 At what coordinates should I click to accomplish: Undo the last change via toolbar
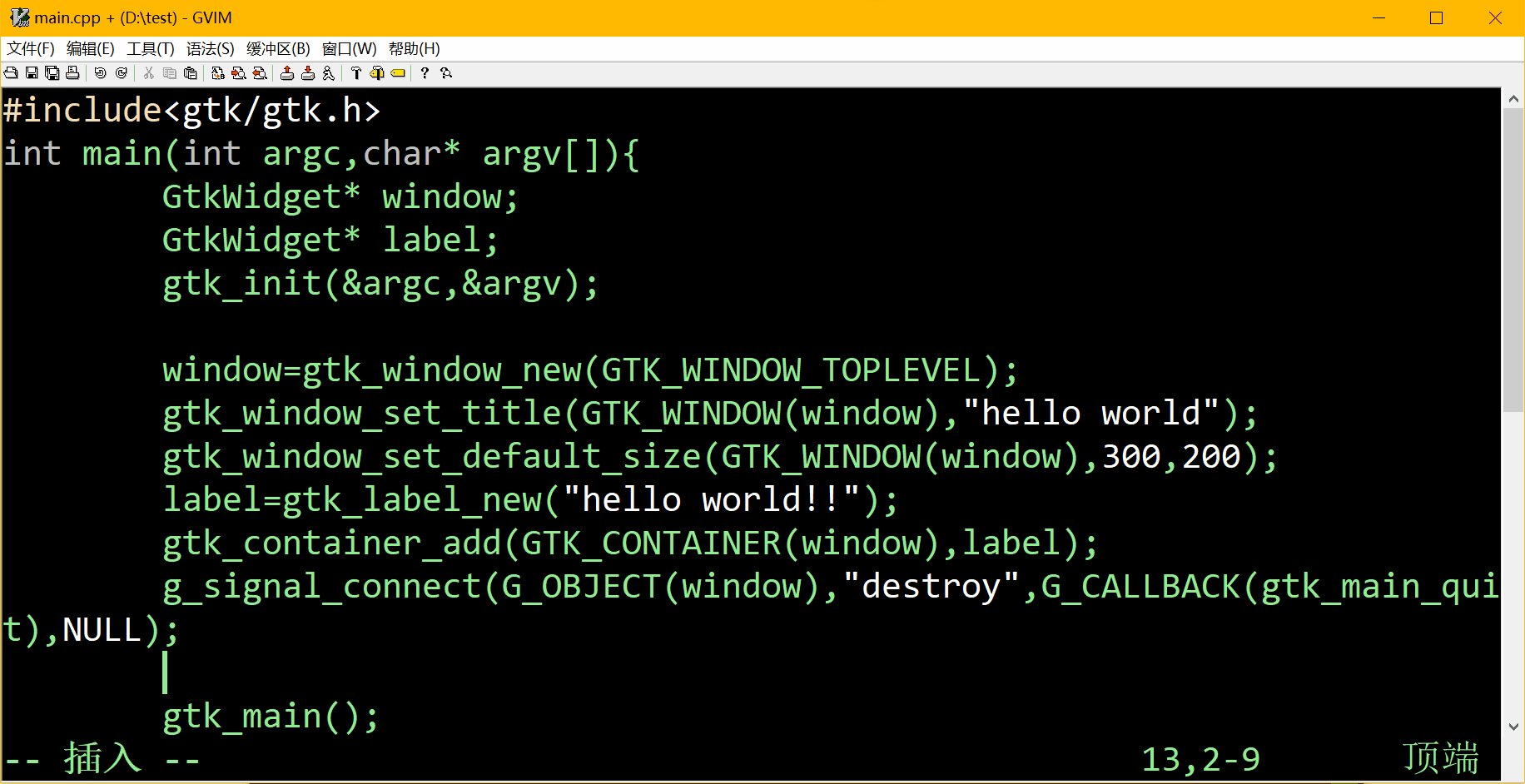pos(100,73)
